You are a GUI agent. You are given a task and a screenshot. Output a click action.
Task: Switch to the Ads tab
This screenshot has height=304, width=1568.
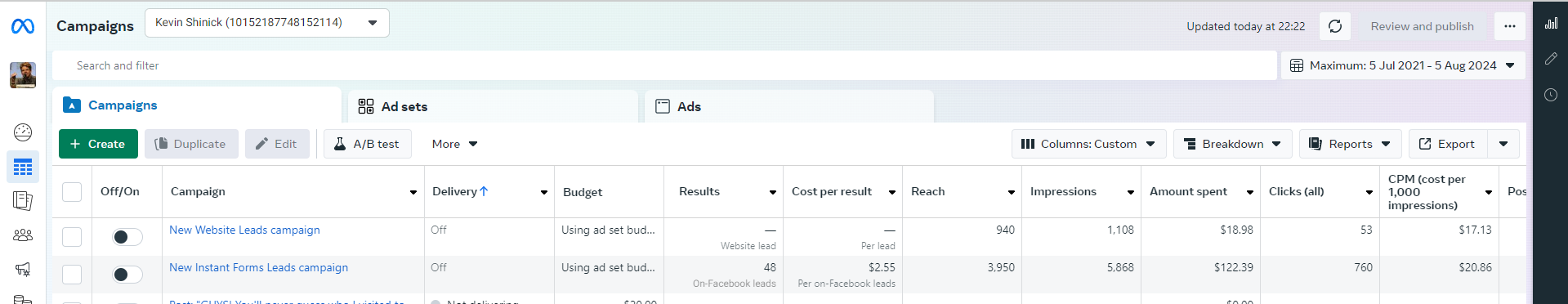(x=789, y=106)
